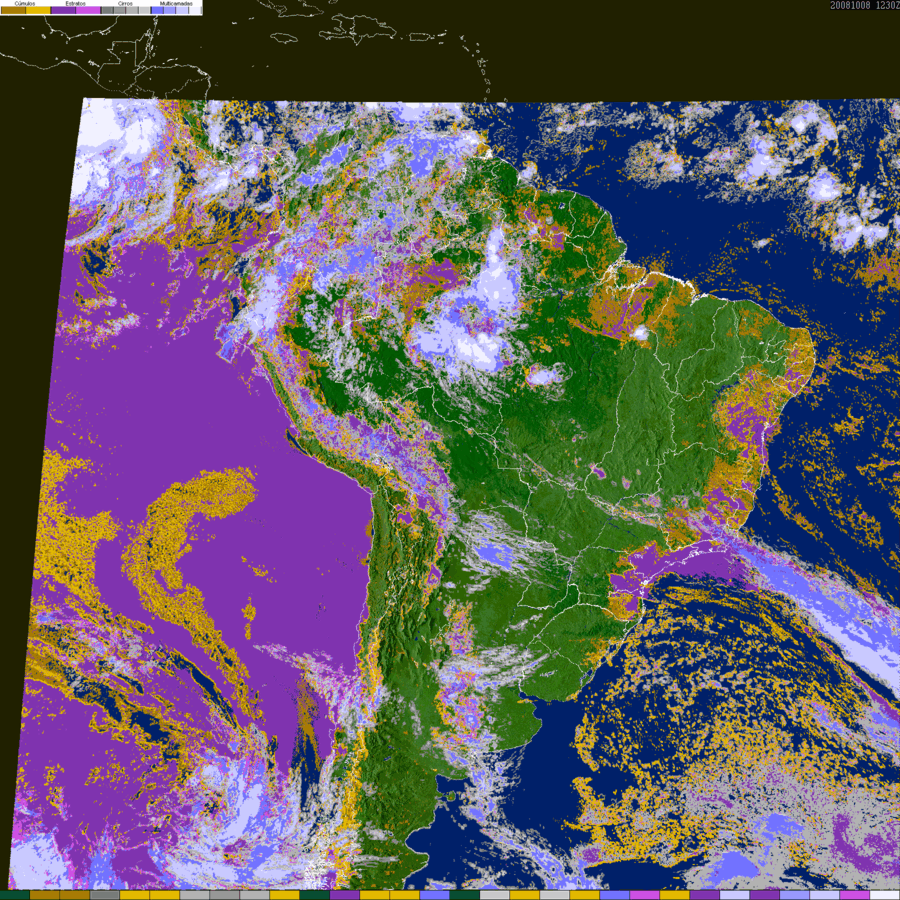This screenshot has height=900, width=900.
Task: Click the white Multicamadas legend swatch
Action: (x=195, y=10)
